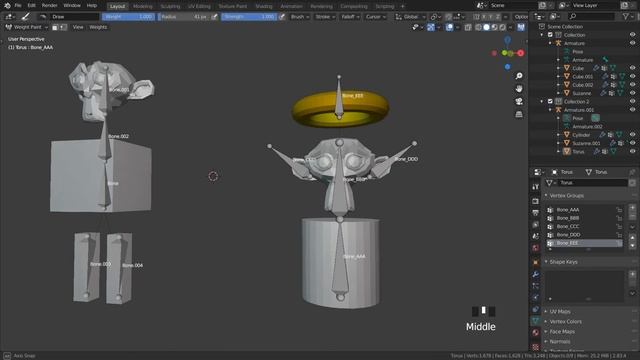Open the Weight Paint mode dropdown
Viewport: 640px width, 360px height.
(x=27, y=27)
